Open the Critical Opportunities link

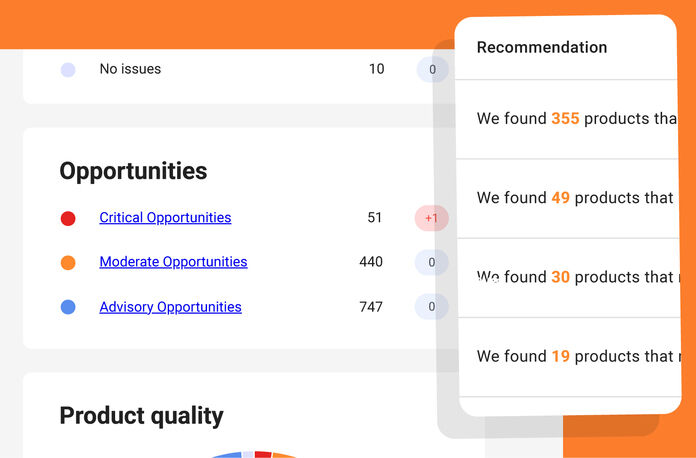165,218
